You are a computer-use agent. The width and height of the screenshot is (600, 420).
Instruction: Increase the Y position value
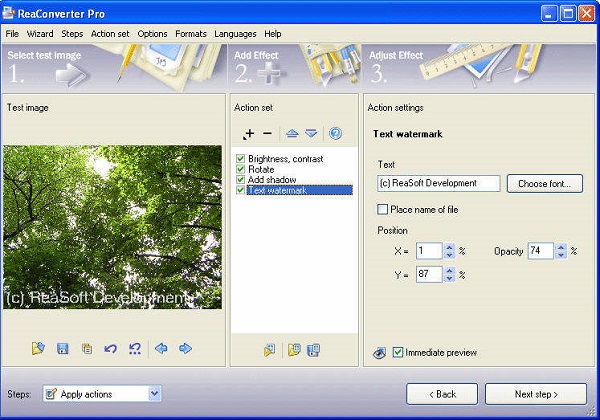449,270
